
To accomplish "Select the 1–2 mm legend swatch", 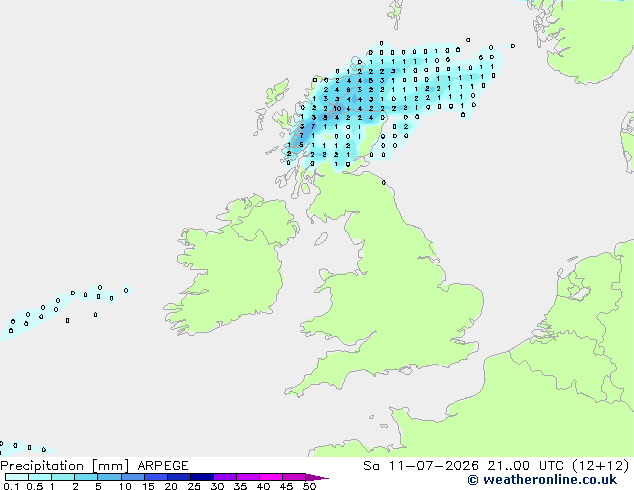I will point(63,477).
